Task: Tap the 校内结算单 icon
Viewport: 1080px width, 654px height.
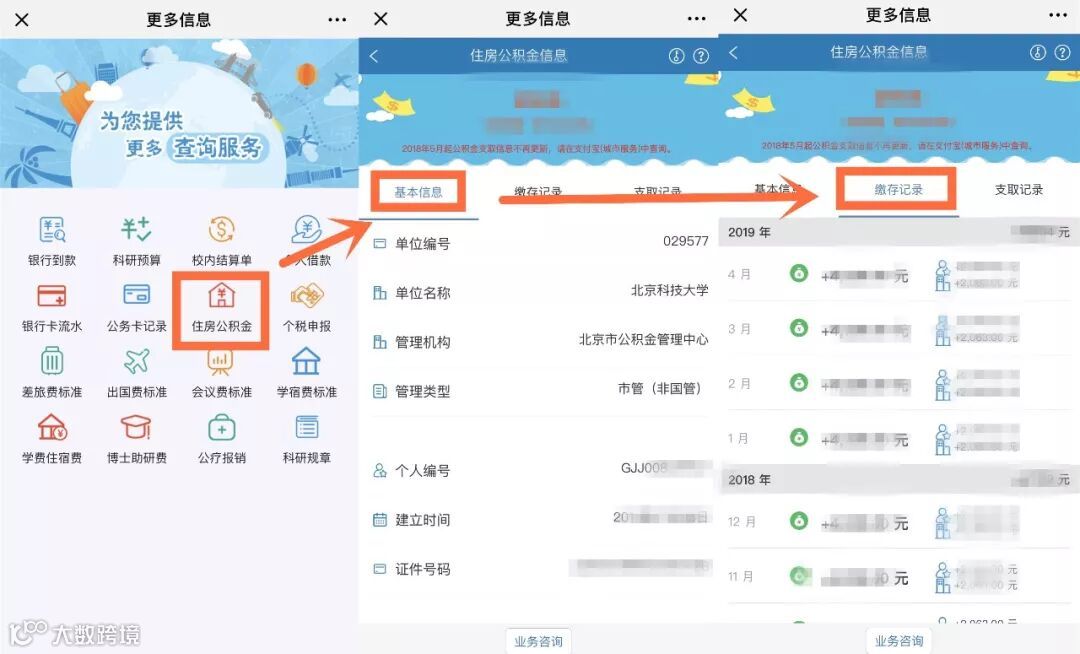Action: click(x=221, y=230)
